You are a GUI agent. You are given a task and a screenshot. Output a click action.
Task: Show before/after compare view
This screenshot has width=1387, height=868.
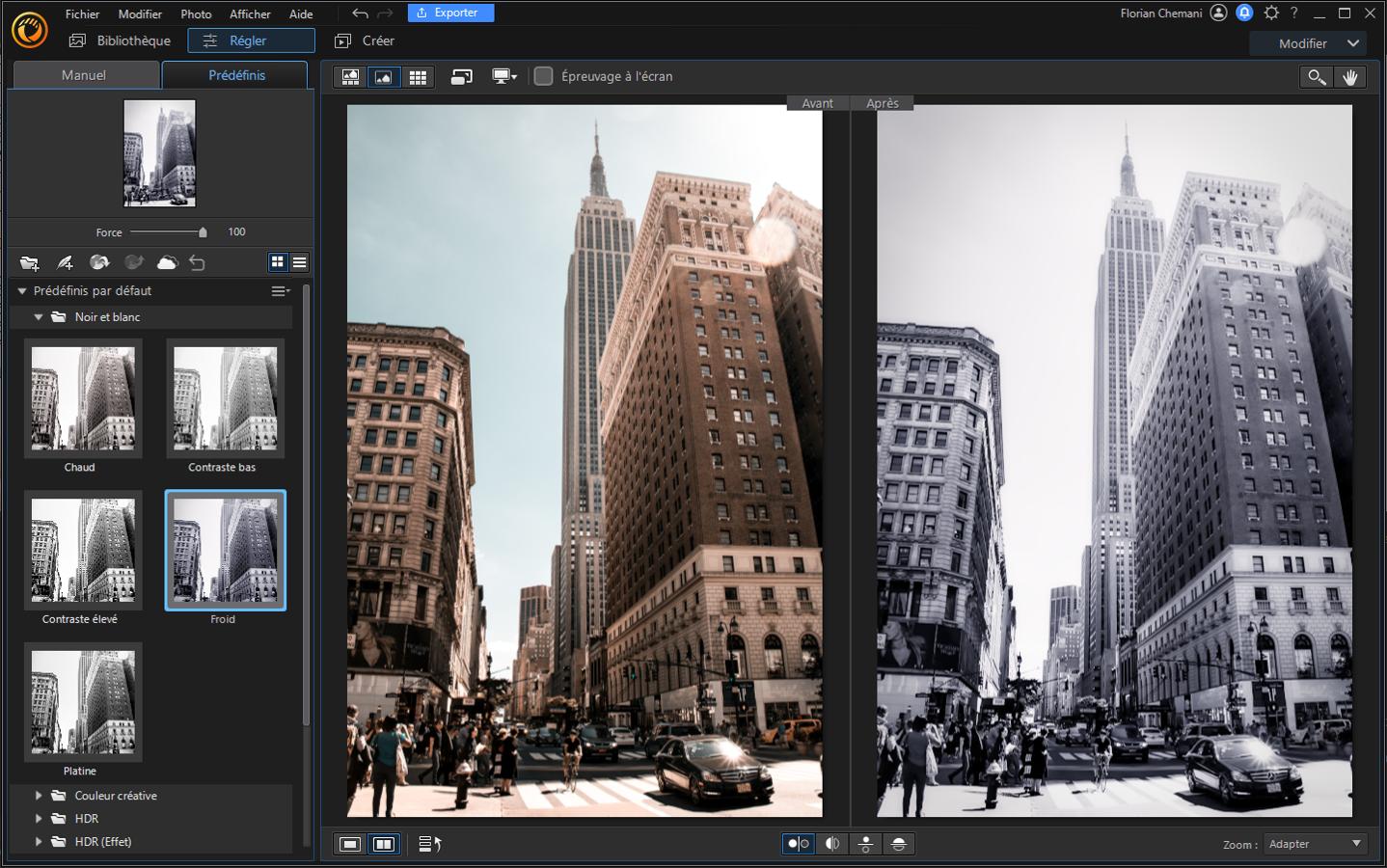pos(384,844)
